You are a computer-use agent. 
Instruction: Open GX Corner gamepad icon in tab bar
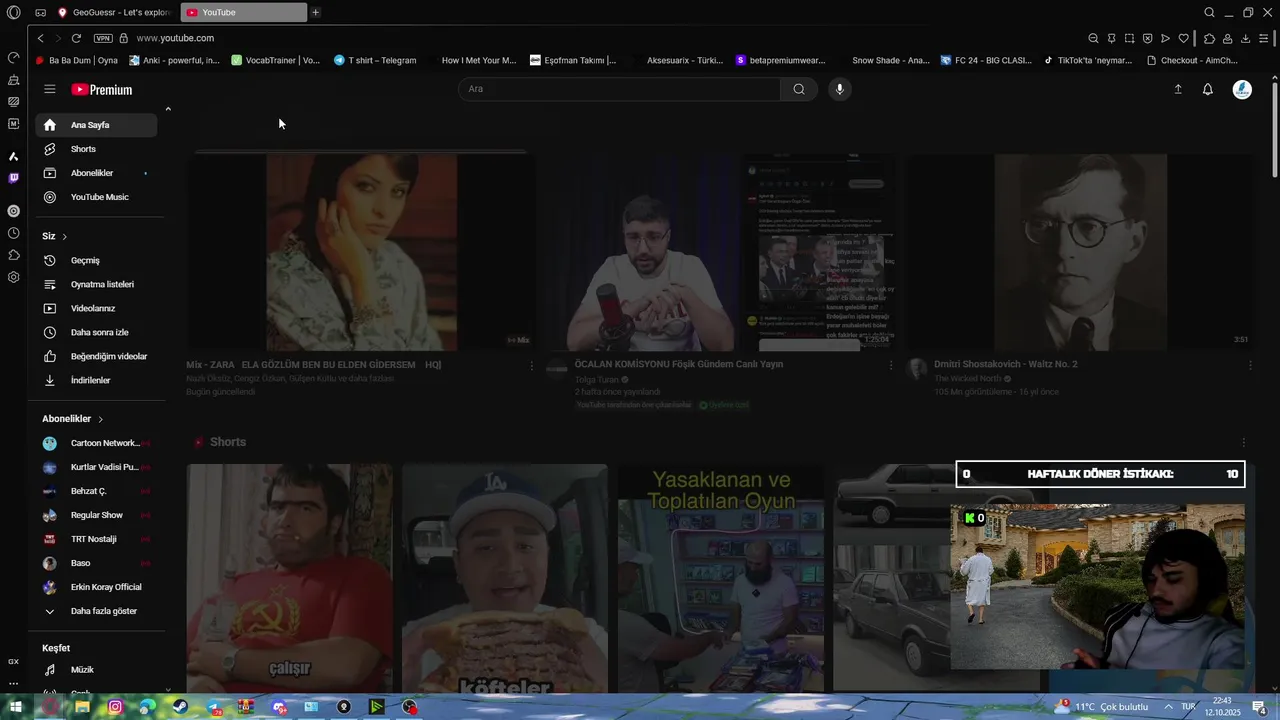coord(40,12)
